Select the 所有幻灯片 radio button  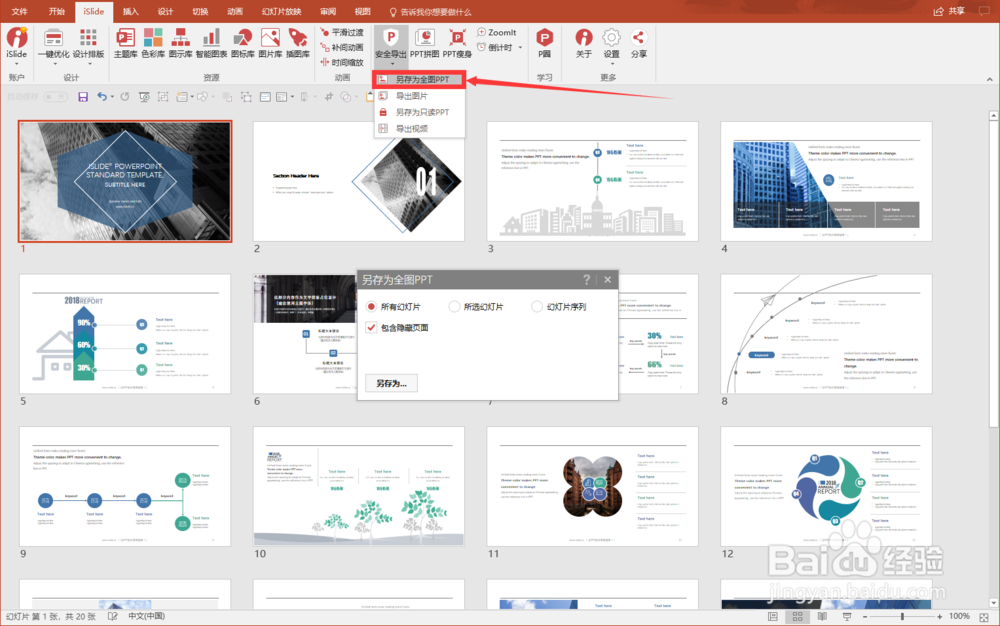tap(371, 307)
